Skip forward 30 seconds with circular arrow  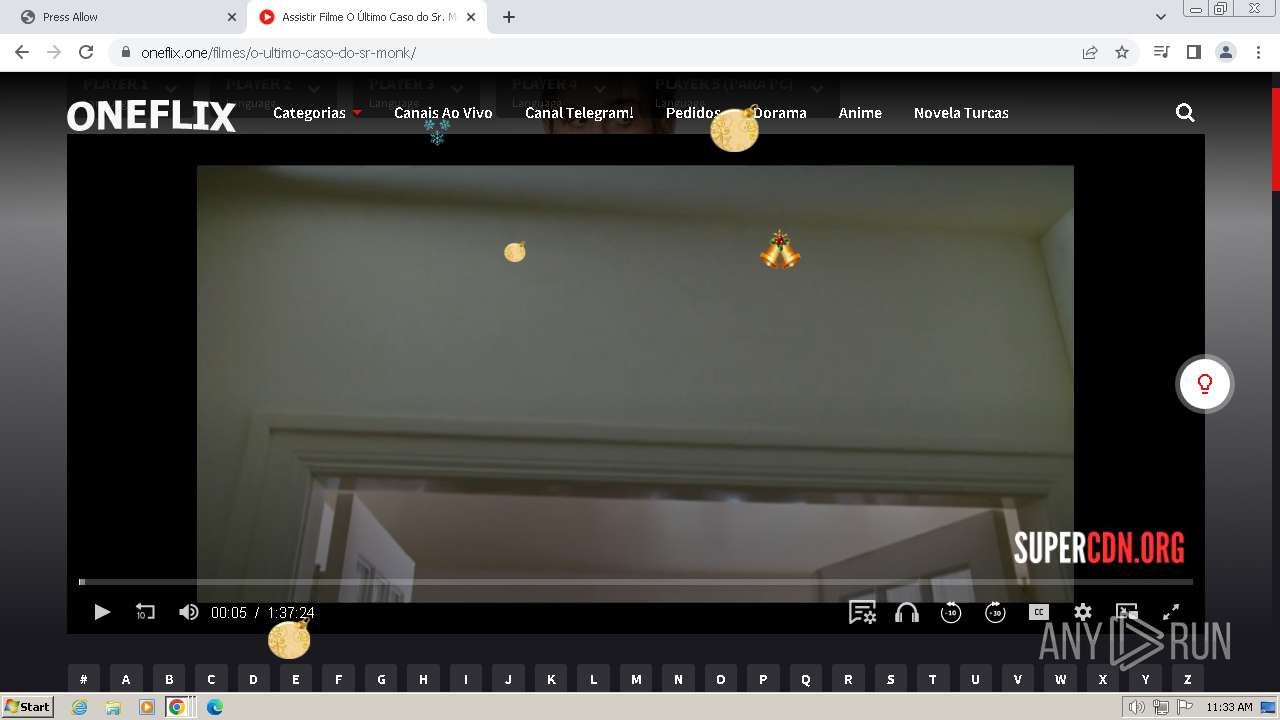coord(995,612)
